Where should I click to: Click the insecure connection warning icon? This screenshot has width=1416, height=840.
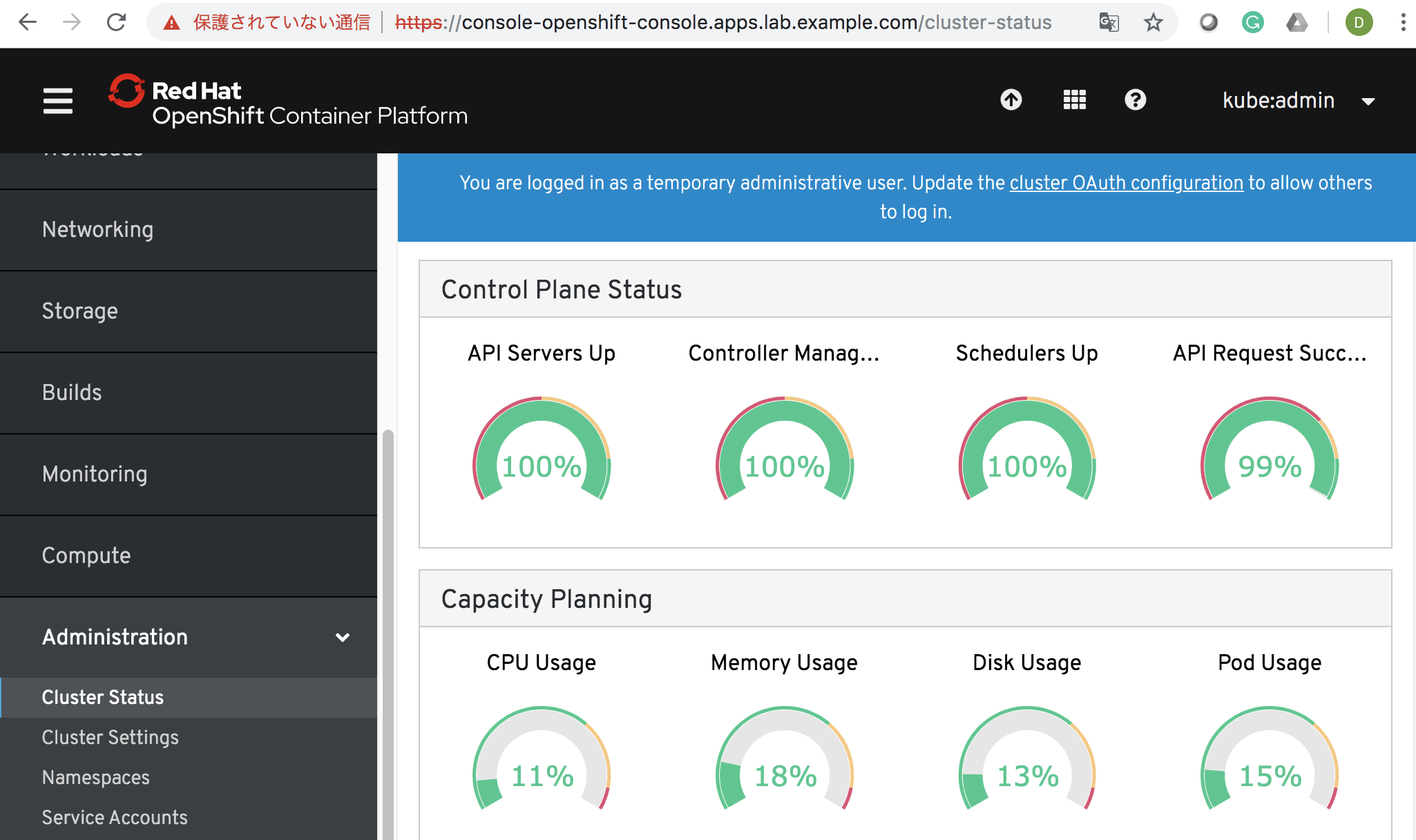point(171,23)
